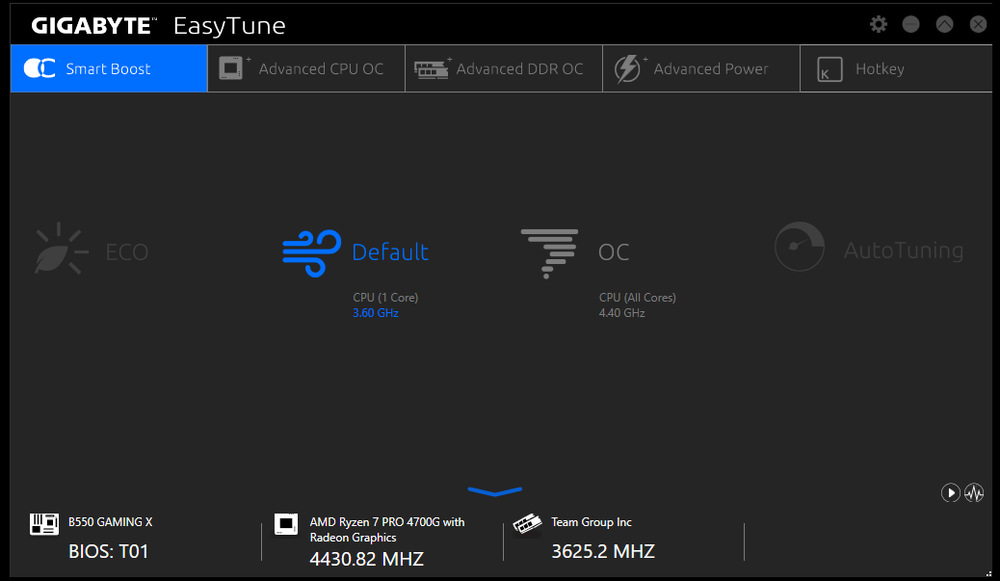Click the AutoTuning text label

[903, 250]
